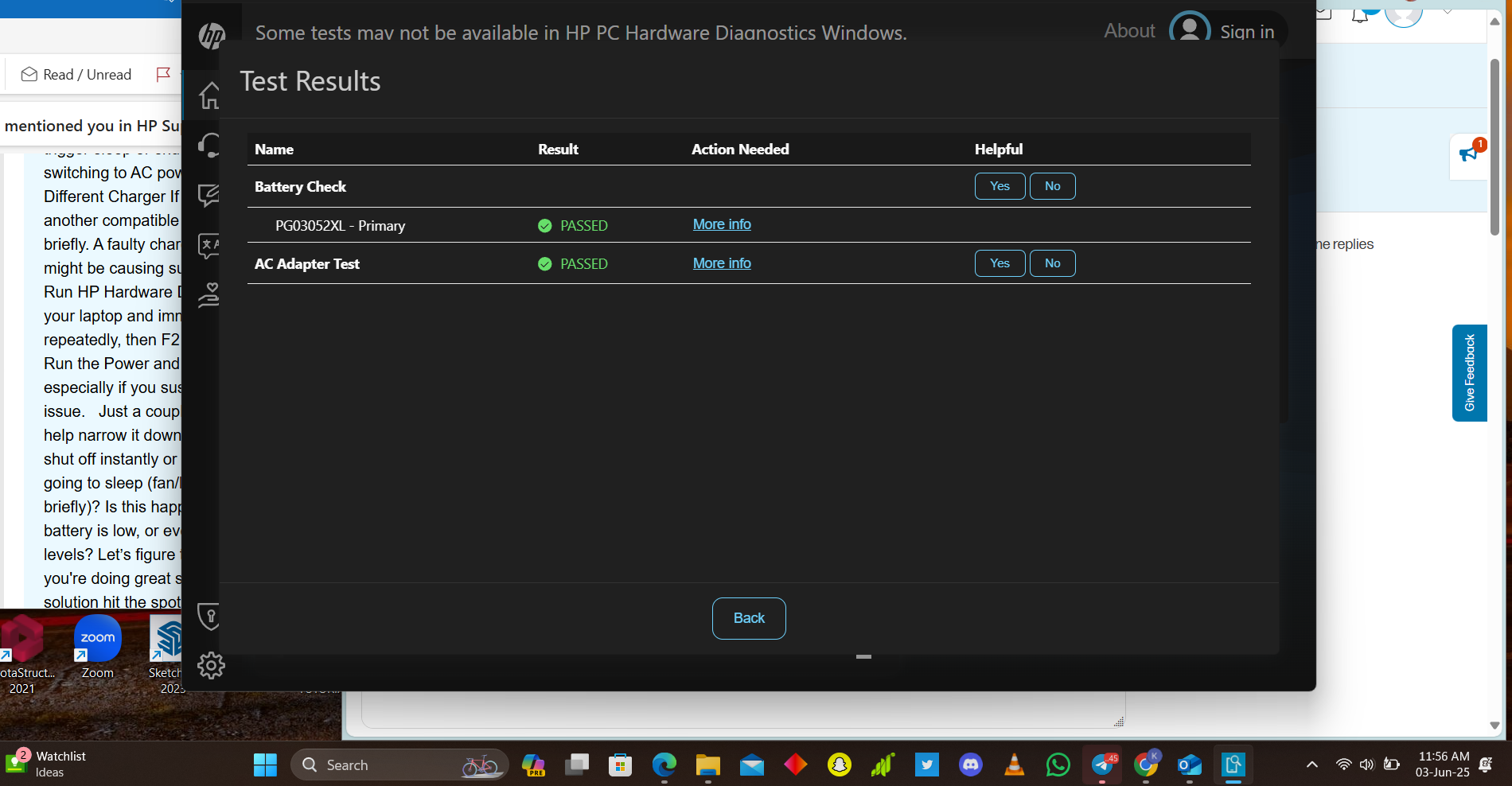
Task: Mark Battery Check as not helpful with No
Action: coord(1052,186)
